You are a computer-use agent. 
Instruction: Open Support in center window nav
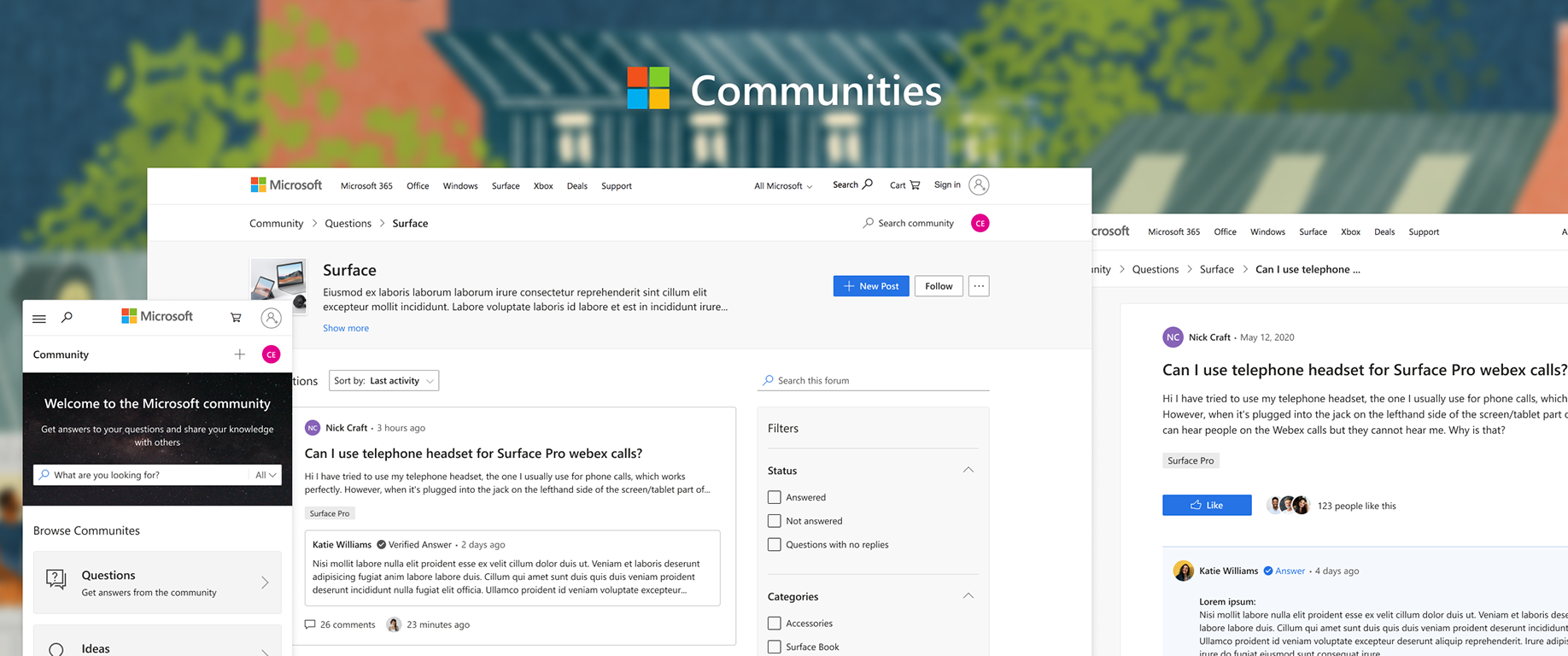coord(617,185)
